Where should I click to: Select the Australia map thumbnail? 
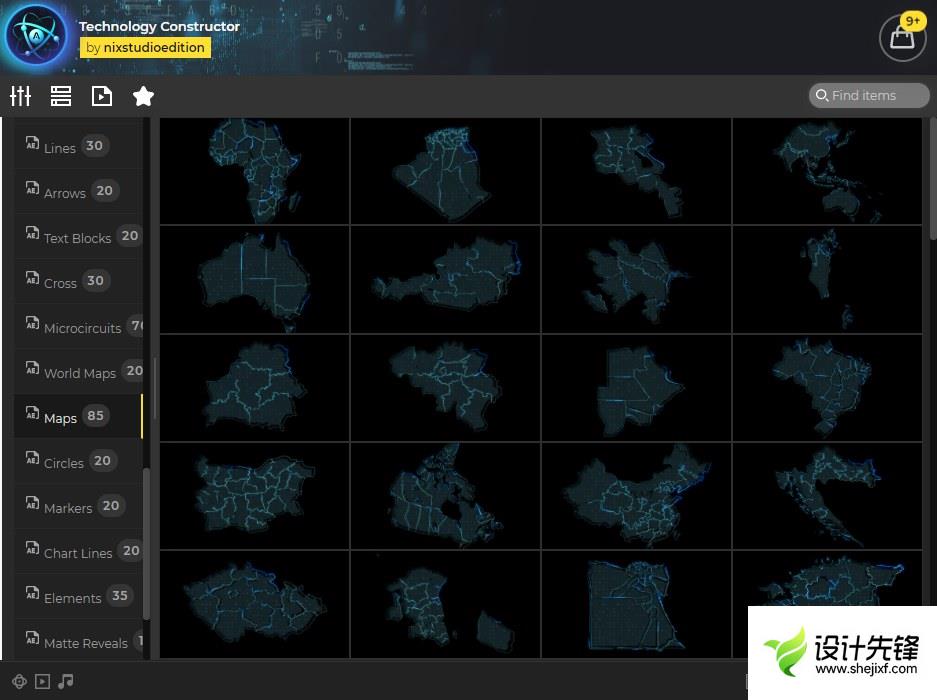(254, 279)
